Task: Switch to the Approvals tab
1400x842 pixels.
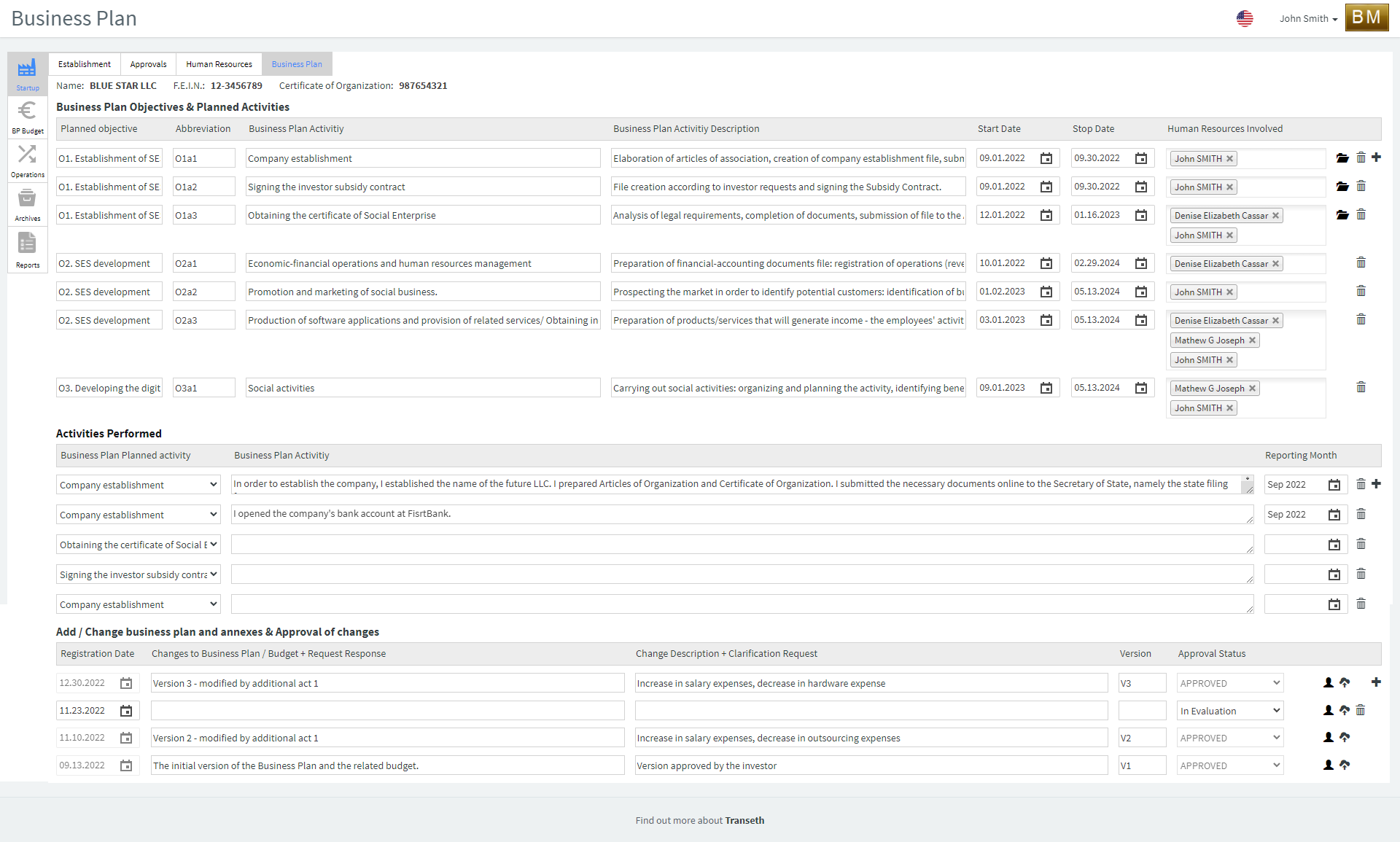Action: click(148, 64)
